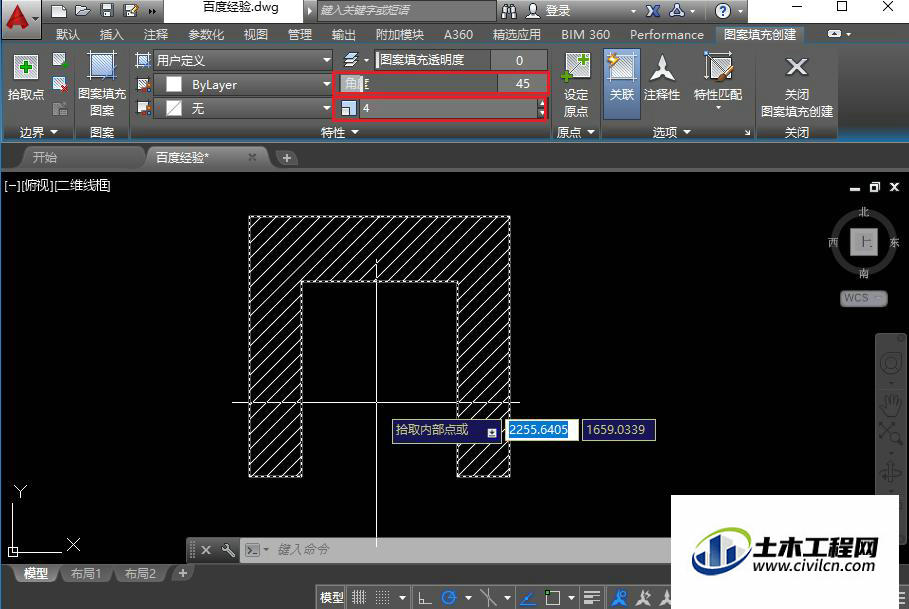Switch to the 布局1 layout tab
The width and height of the screenshot is (909, 609).
click(x=86, y=574)
